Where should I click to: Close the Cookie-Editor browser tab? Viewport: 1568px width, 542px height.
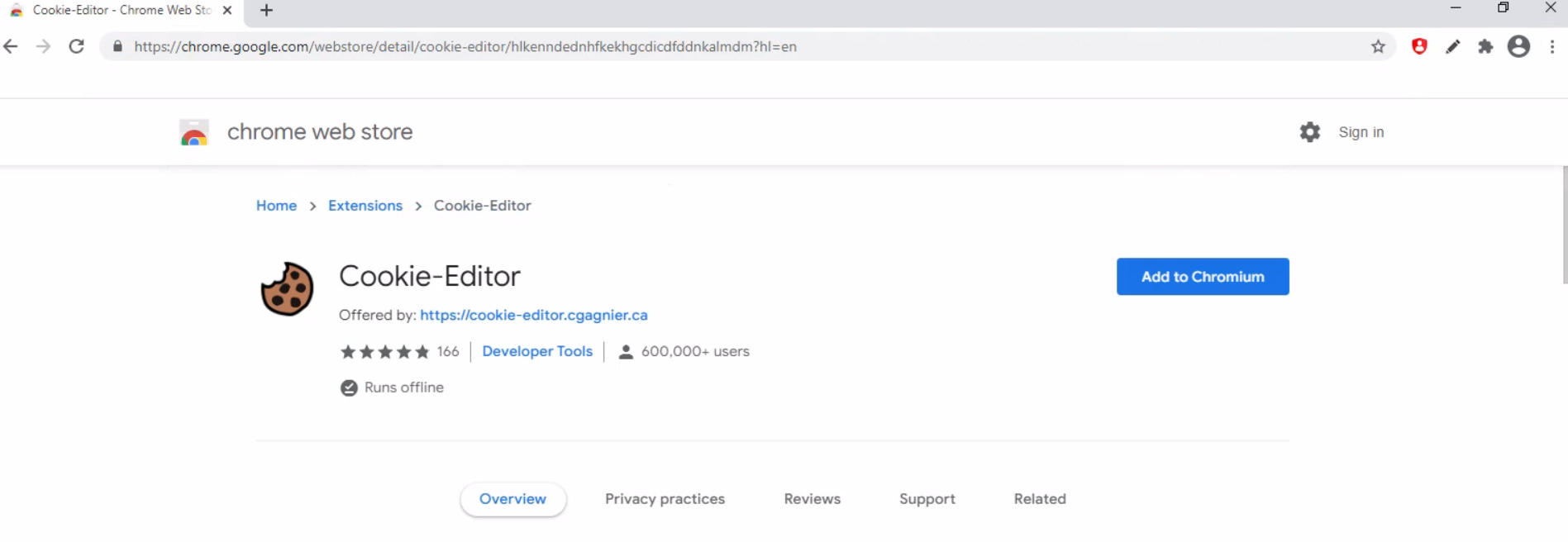click(x=227, y=10)
